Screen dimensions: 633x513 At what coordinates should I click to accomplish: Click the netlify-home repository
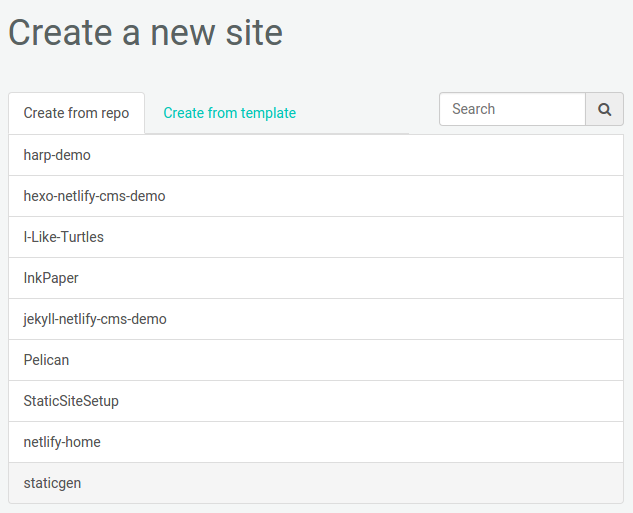62,442
